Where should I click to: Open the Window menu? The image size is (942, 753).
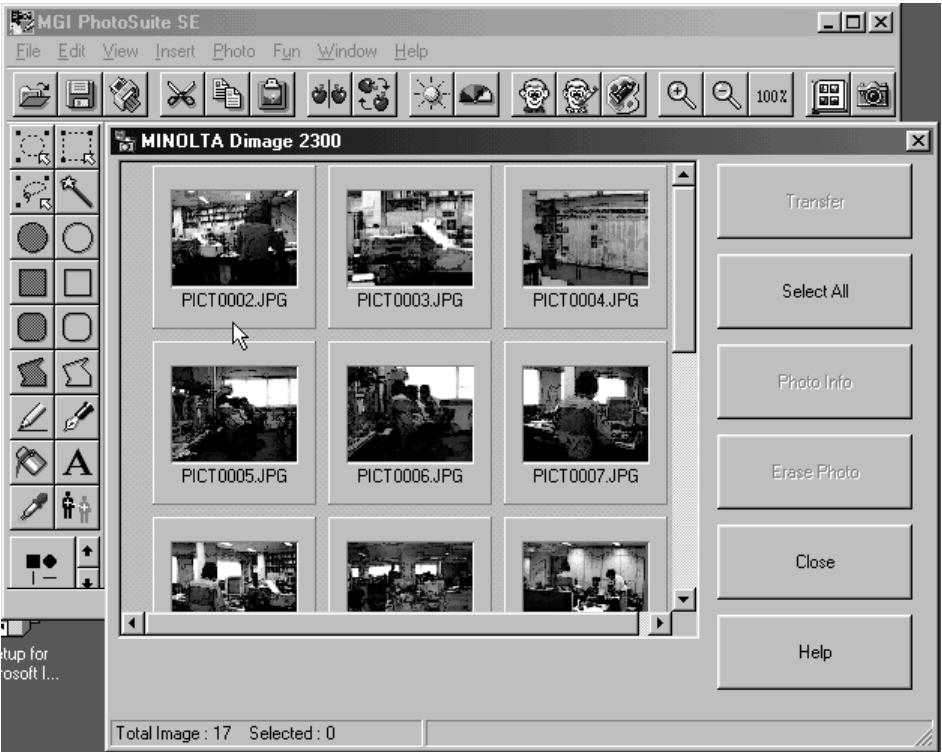pos(347,51)
